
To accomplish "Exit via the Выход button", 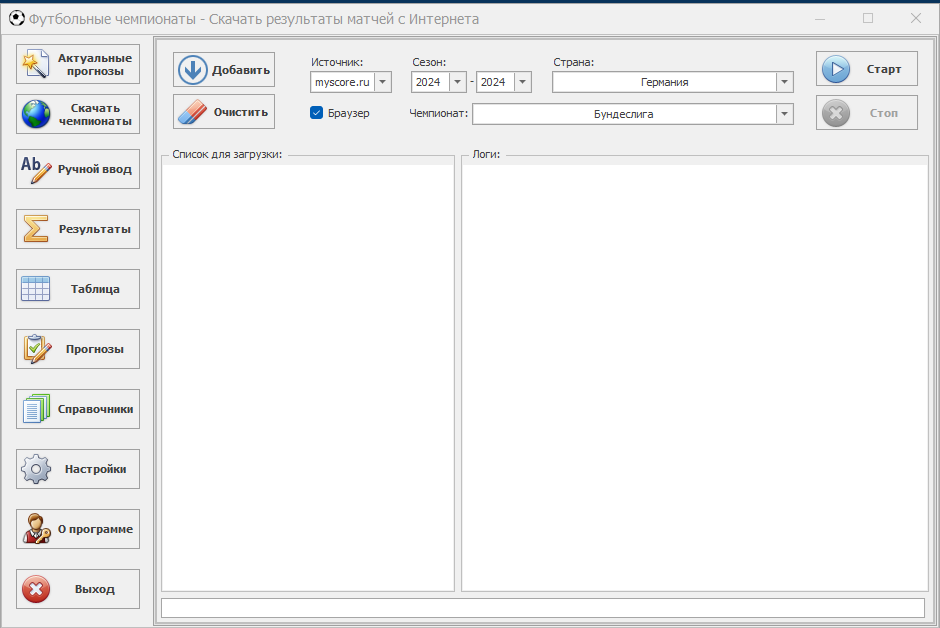I will [x=78, y=589].
